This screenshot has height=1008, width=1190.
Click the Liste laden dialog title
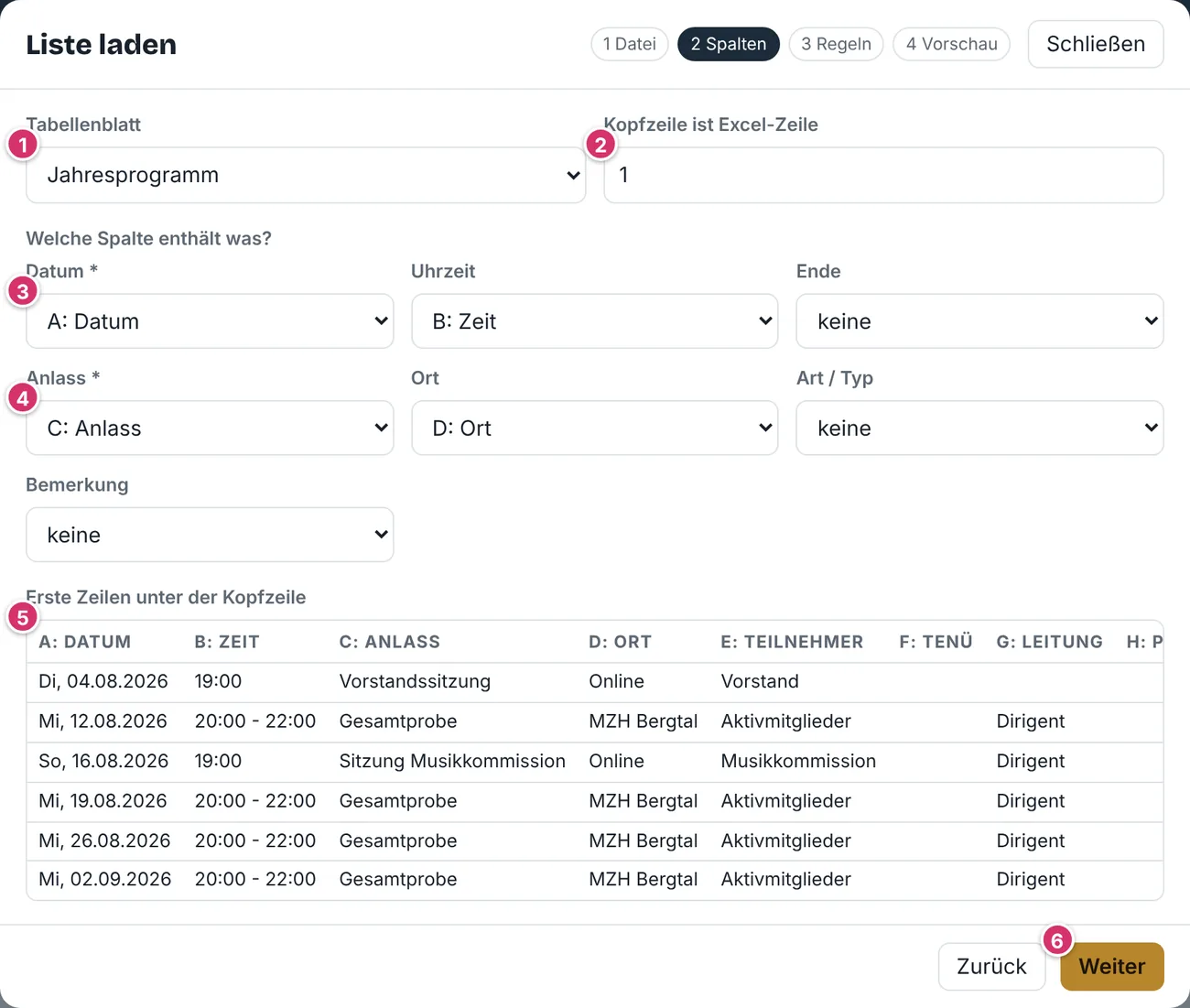(x=101, y=44)
